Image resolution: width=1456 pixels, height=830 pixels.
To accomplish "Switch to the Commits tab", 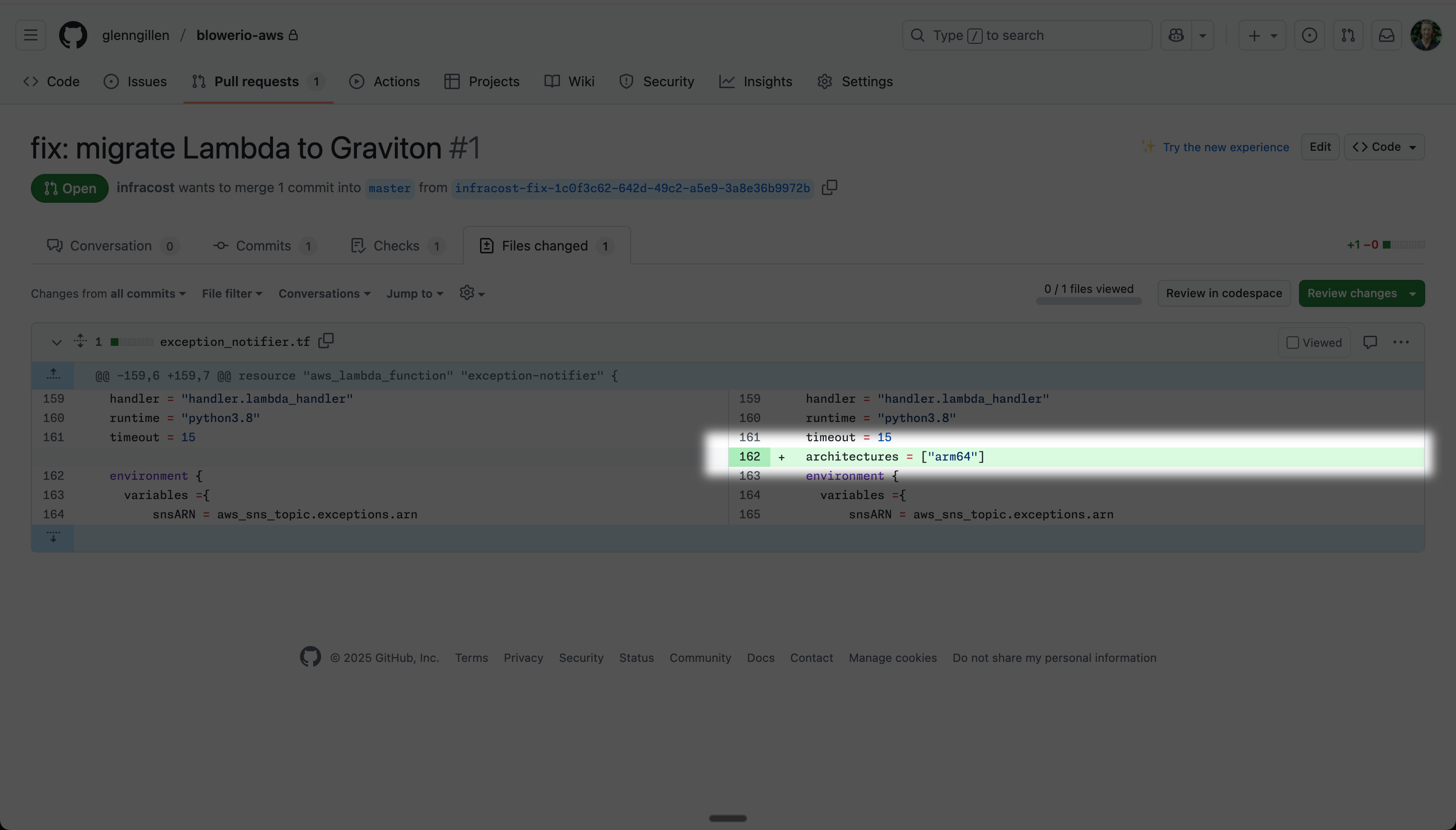I will point(264,246).
